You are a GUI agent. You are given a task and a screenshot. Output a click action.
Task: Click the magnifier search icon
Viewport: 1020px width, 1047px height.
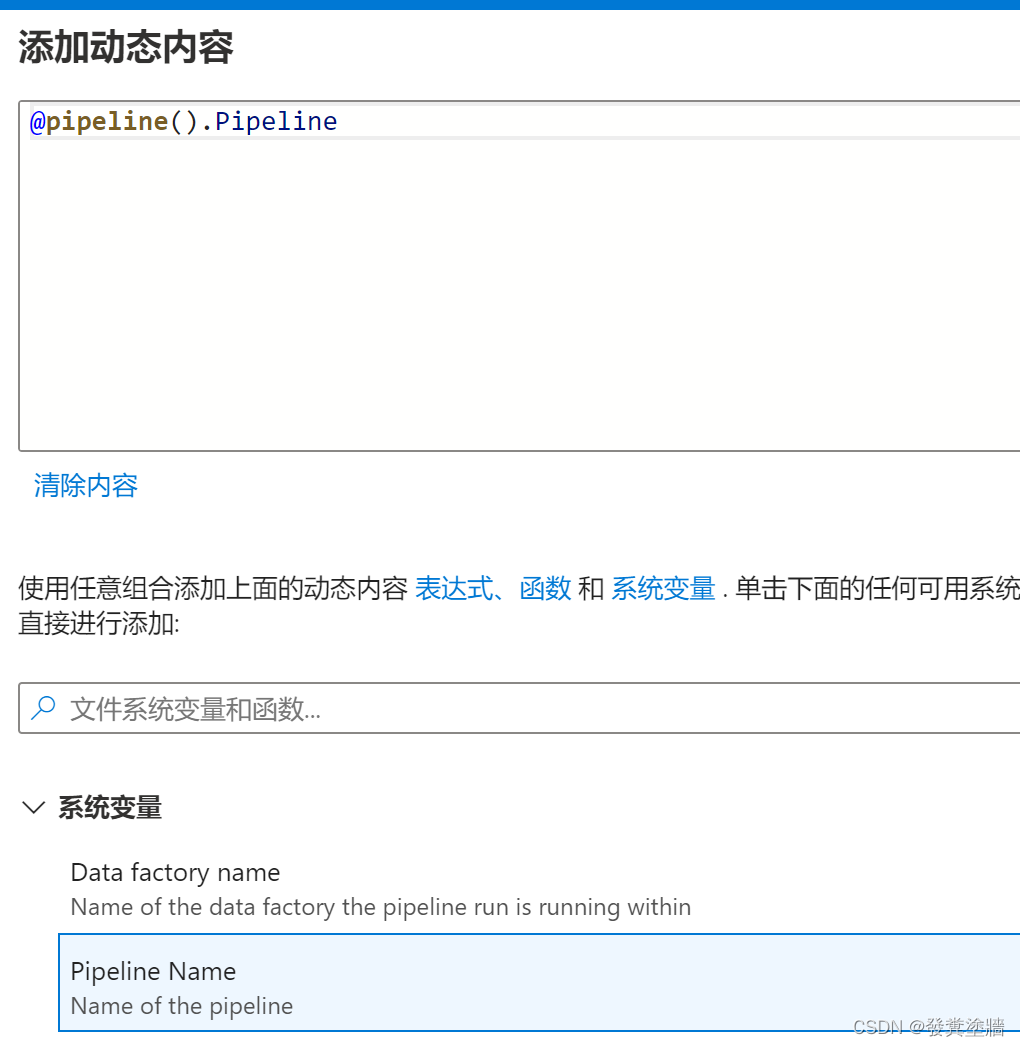pyautogui.click(x=41, y=708)
